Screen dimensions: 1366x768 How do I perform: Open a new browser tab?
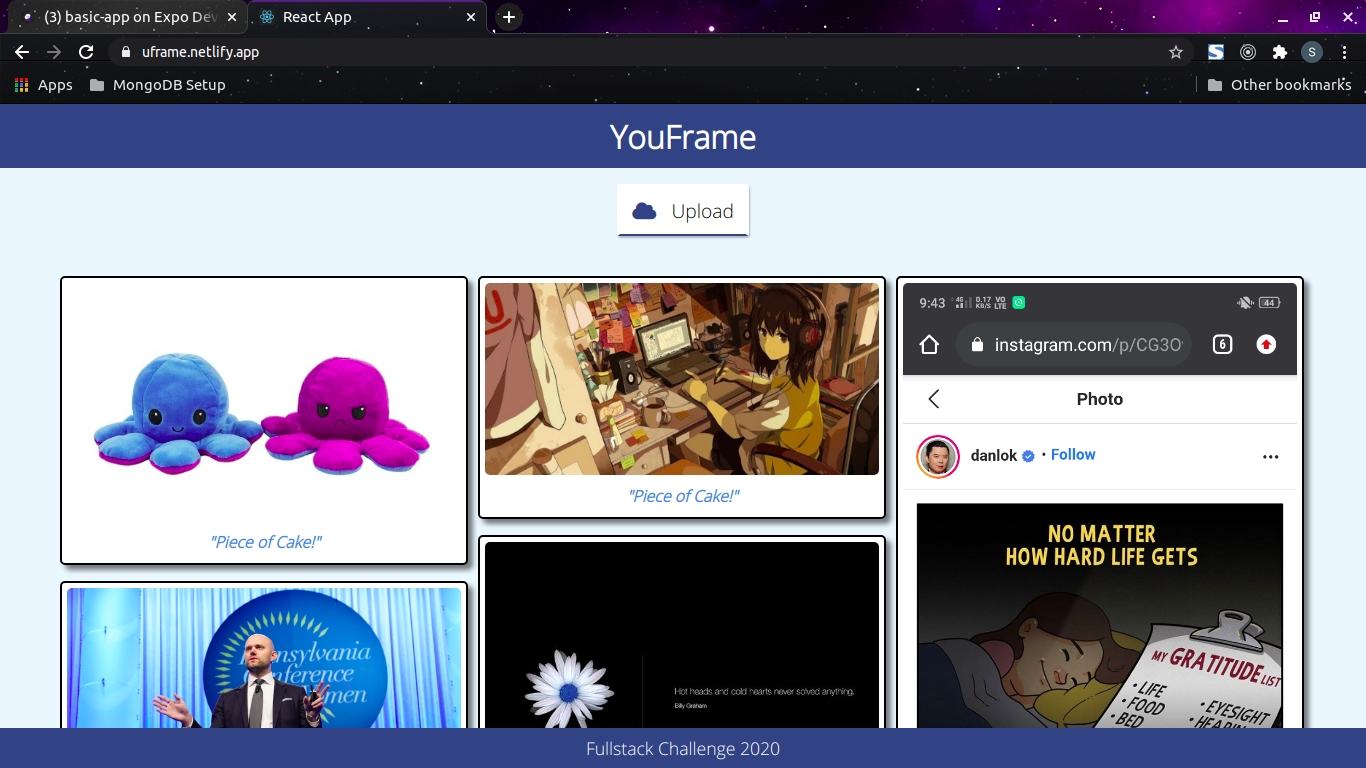pyautogui.click(x=509, y=17)
